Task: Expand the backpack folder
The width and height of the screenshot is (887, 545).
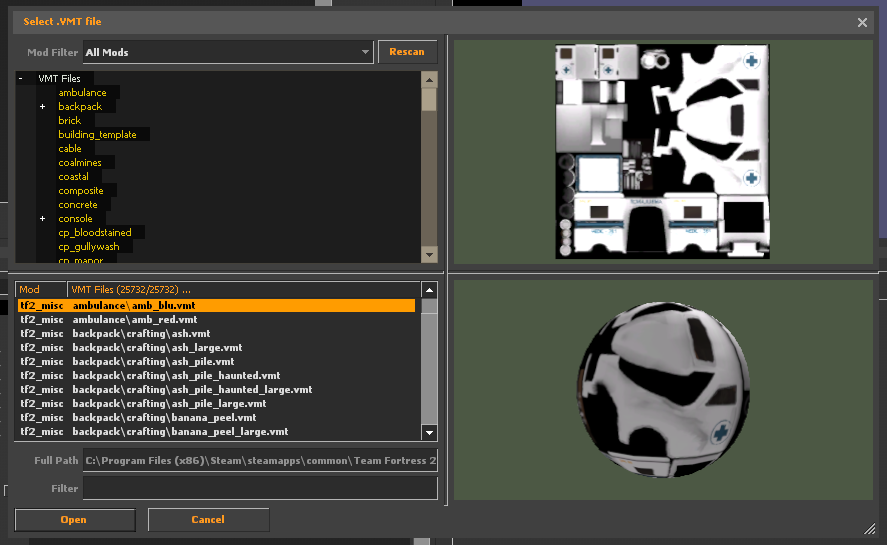Action: tap(42, 106)
